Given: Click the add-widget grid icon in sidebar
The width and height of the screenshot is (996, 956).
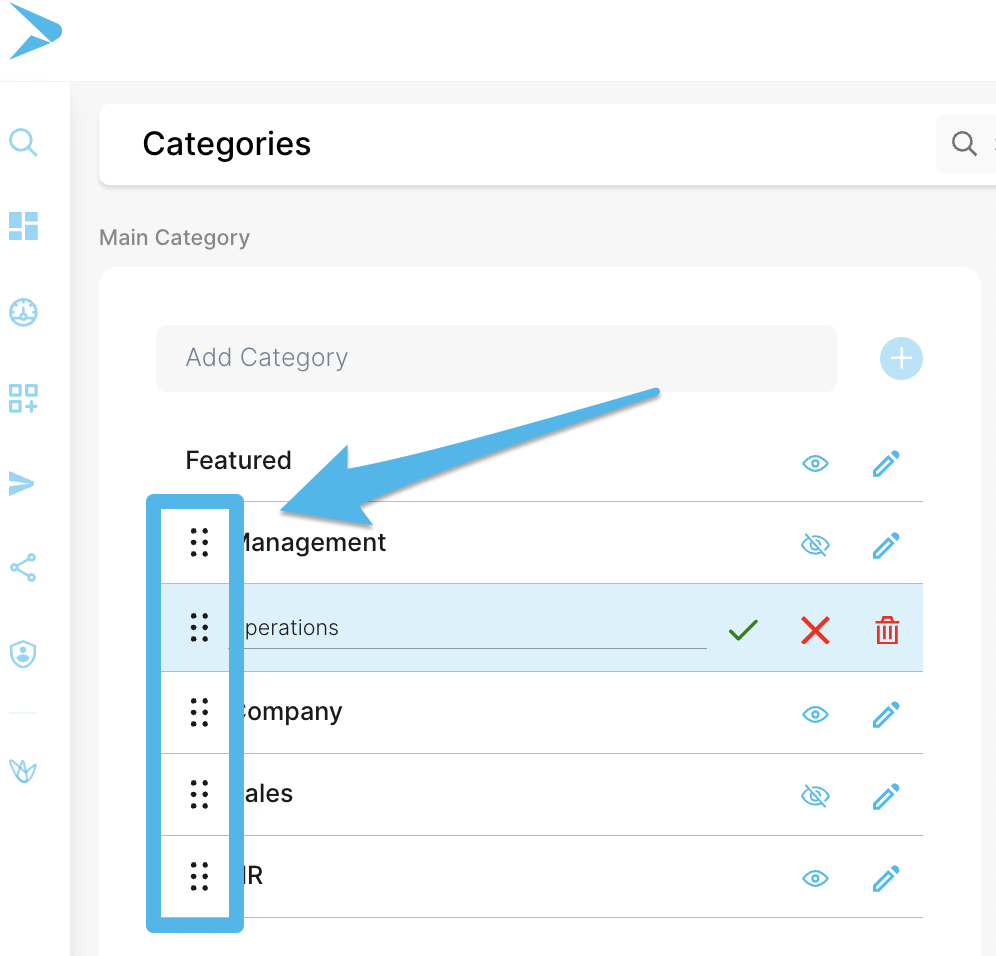Looking at the screenshot, I should tap(23, 398).
